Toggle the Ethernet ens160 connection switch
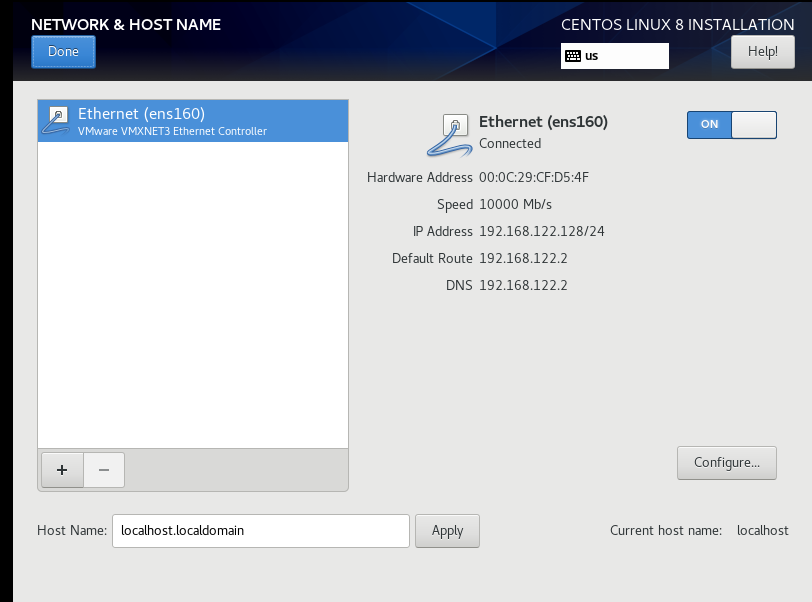The height and width of the screenshot is (602, 812). pos(732,125)
